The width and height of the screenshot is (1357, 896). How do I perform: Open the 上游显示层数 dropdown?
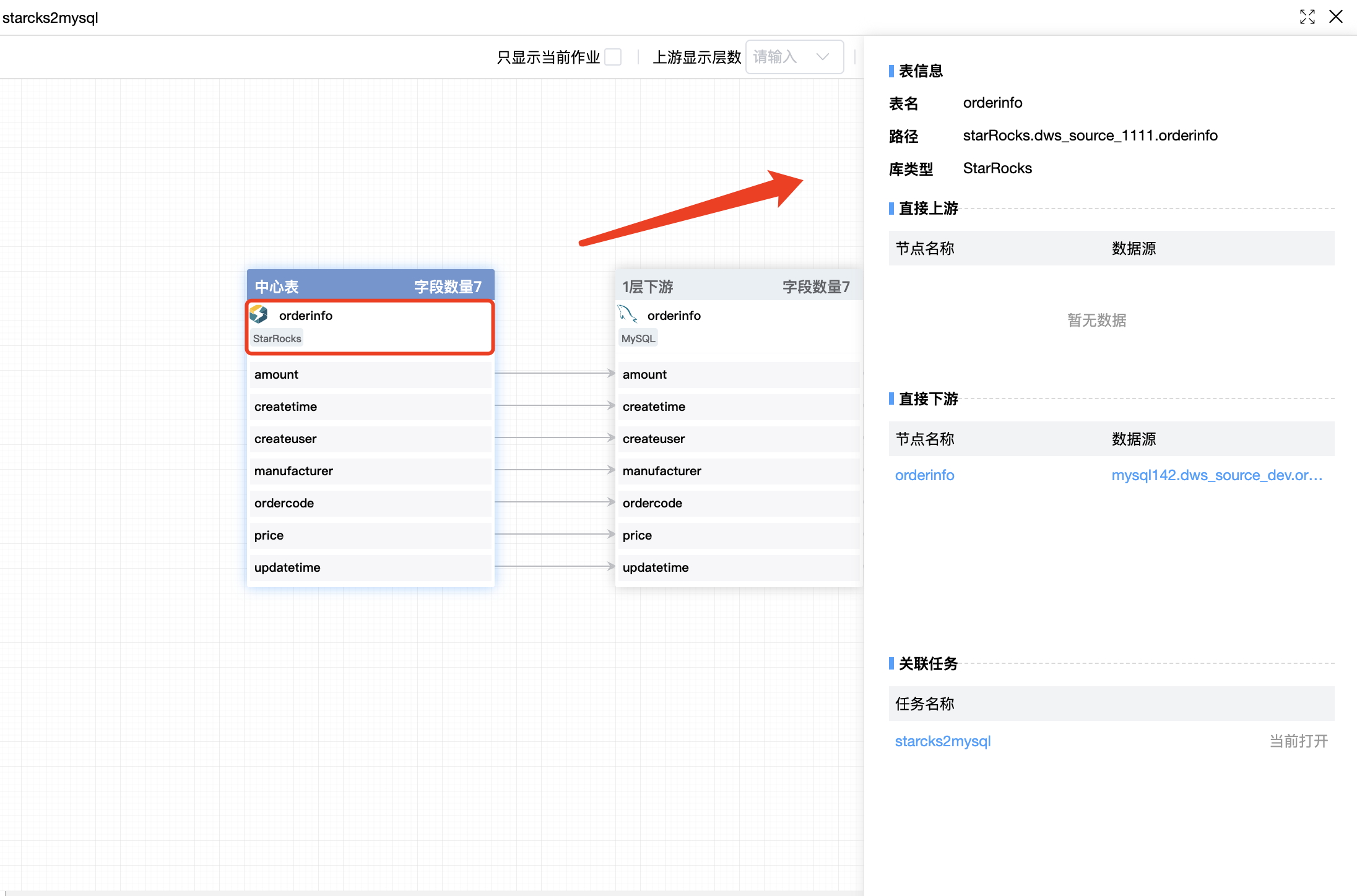point(794,57)
